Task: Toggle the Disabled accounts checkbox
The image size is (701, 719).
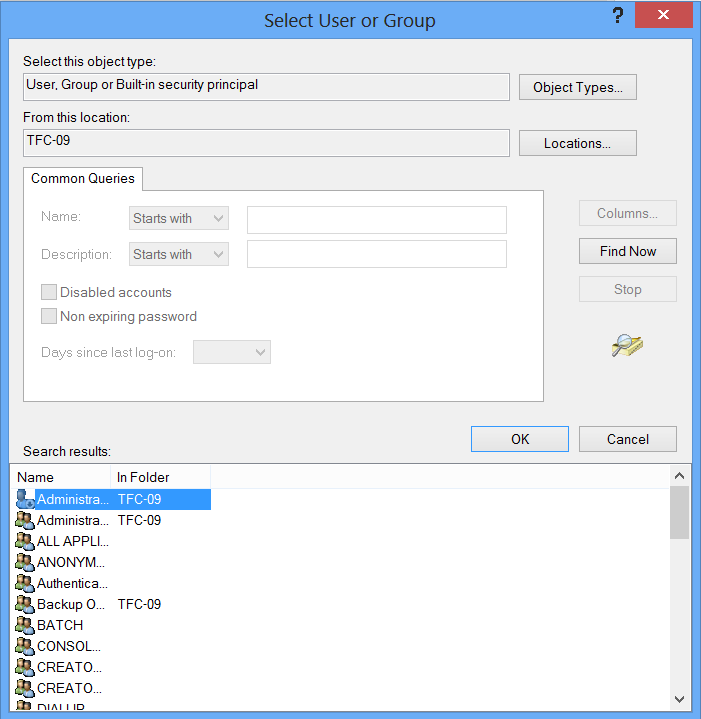Action: click(x=49, y=292)
